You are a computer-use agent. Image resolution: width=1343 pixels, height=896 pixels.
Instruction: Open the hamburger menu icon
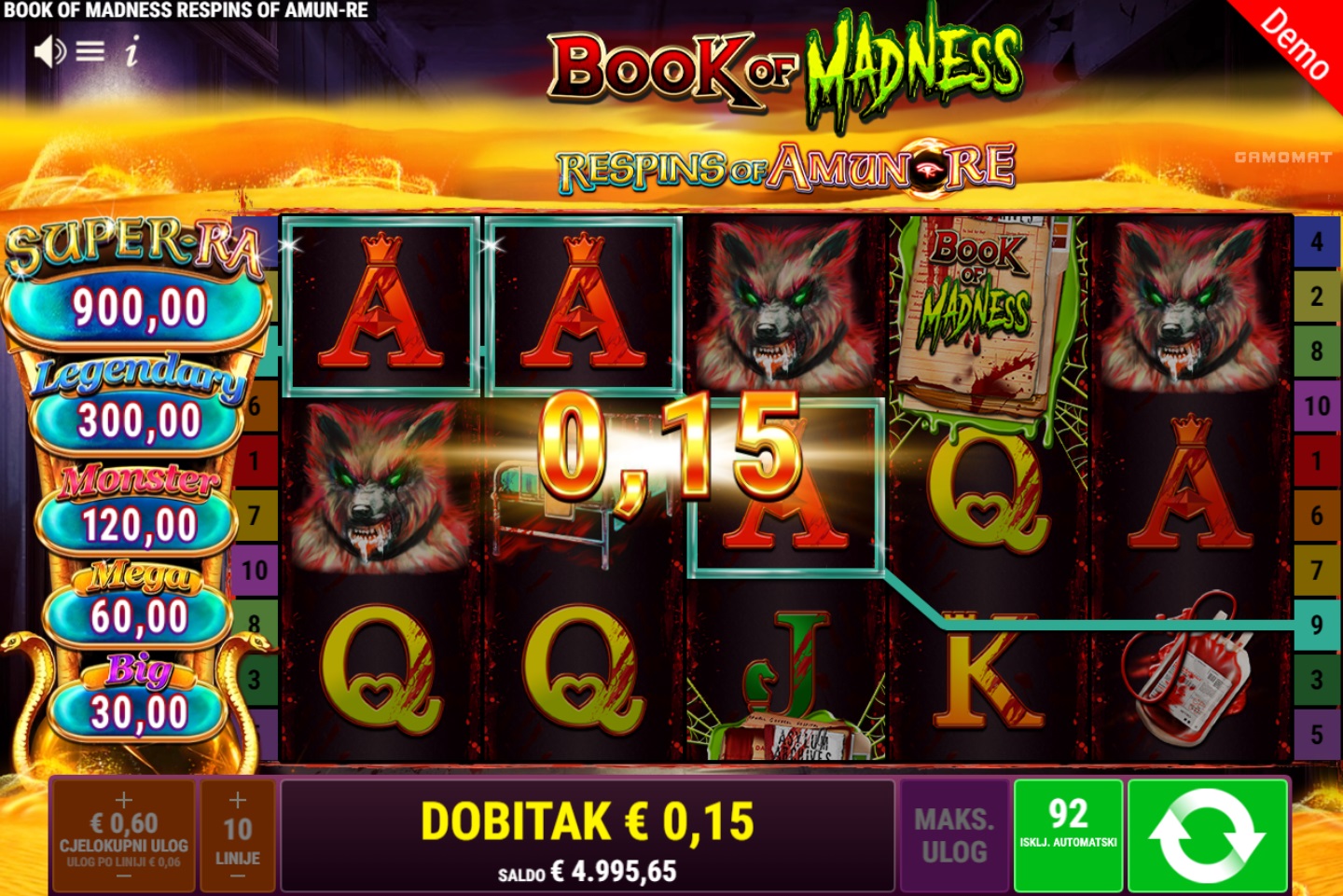[x=90, y=51]
